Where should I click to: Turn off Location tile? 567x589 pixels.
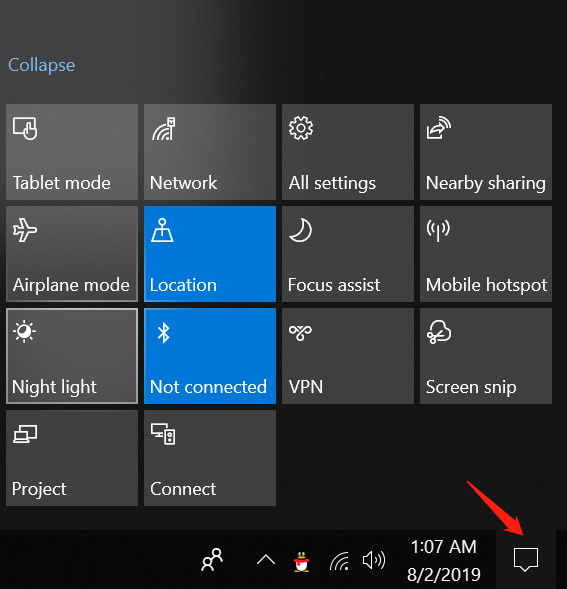pyautogui.click(x=210, y=254)
